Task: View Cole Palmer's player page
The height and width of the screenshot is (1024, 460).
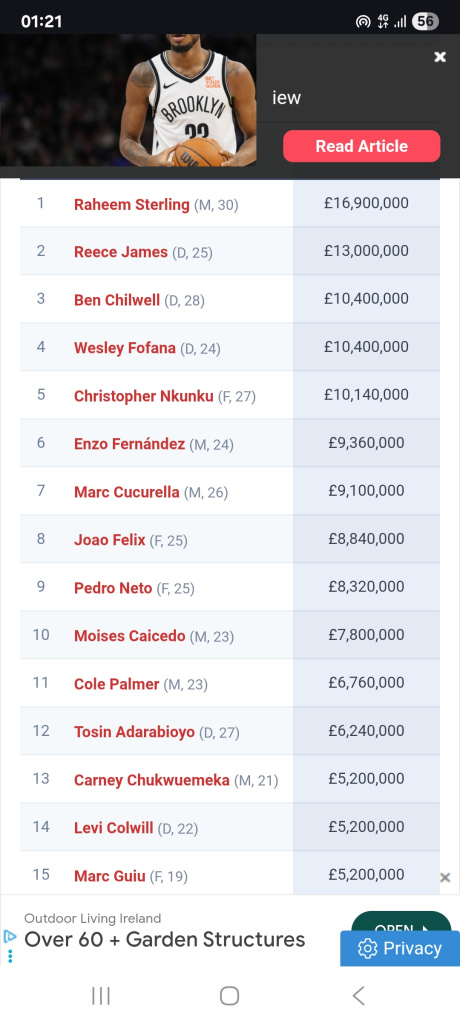Action: [x=116, y=684]
